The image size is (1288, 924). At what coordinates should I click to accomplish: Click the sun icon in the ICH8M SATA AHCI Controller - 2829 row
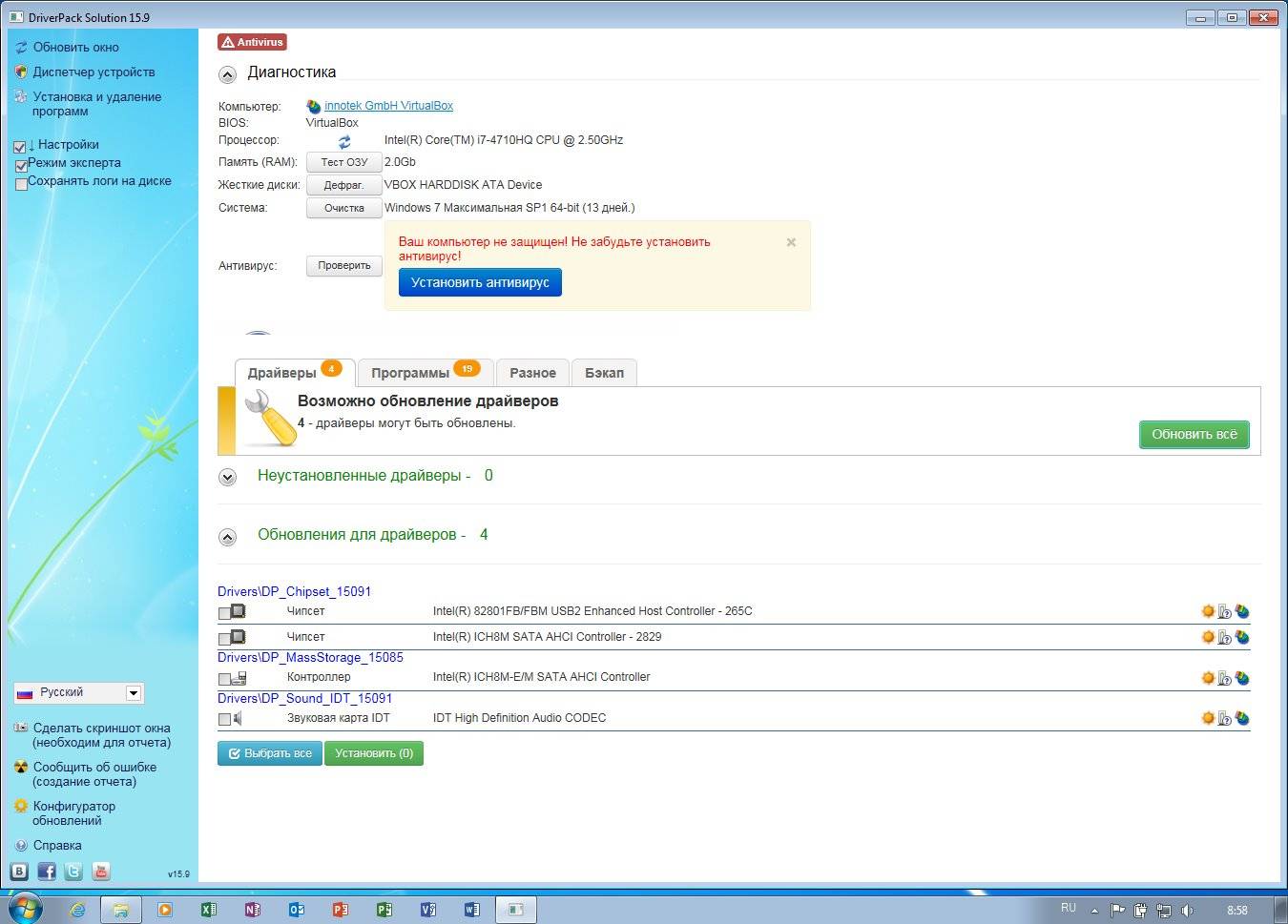(x=1208, y=637)
